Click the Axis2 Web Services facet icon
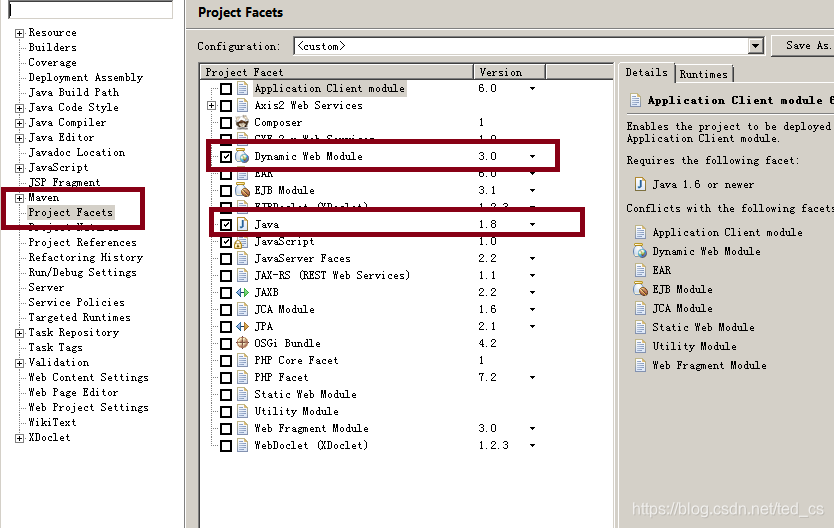Screen dimensions: 834x528 pos(243,105)
